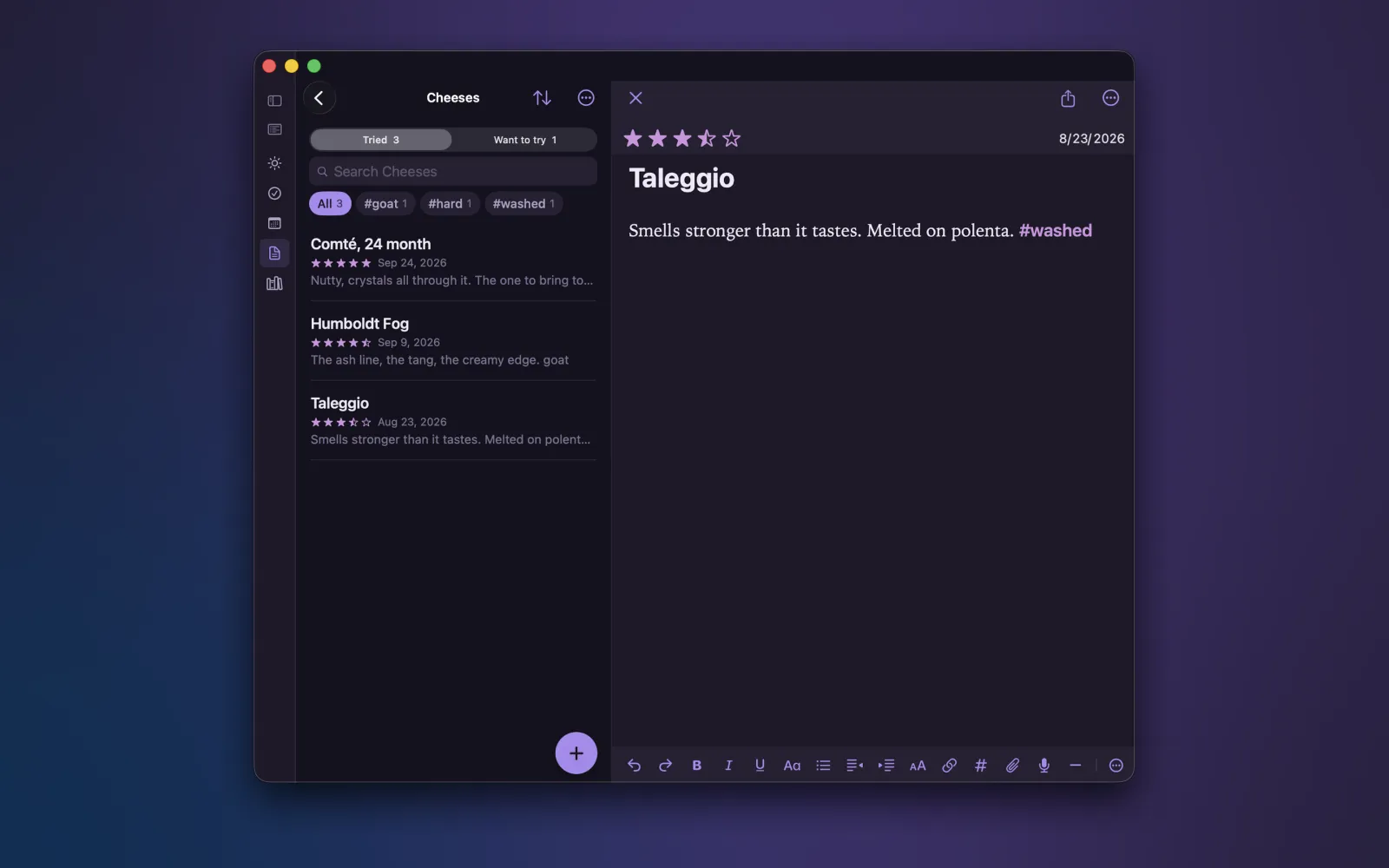
Task: Click the 8/23/2026 entry date
Action: 1091,139
